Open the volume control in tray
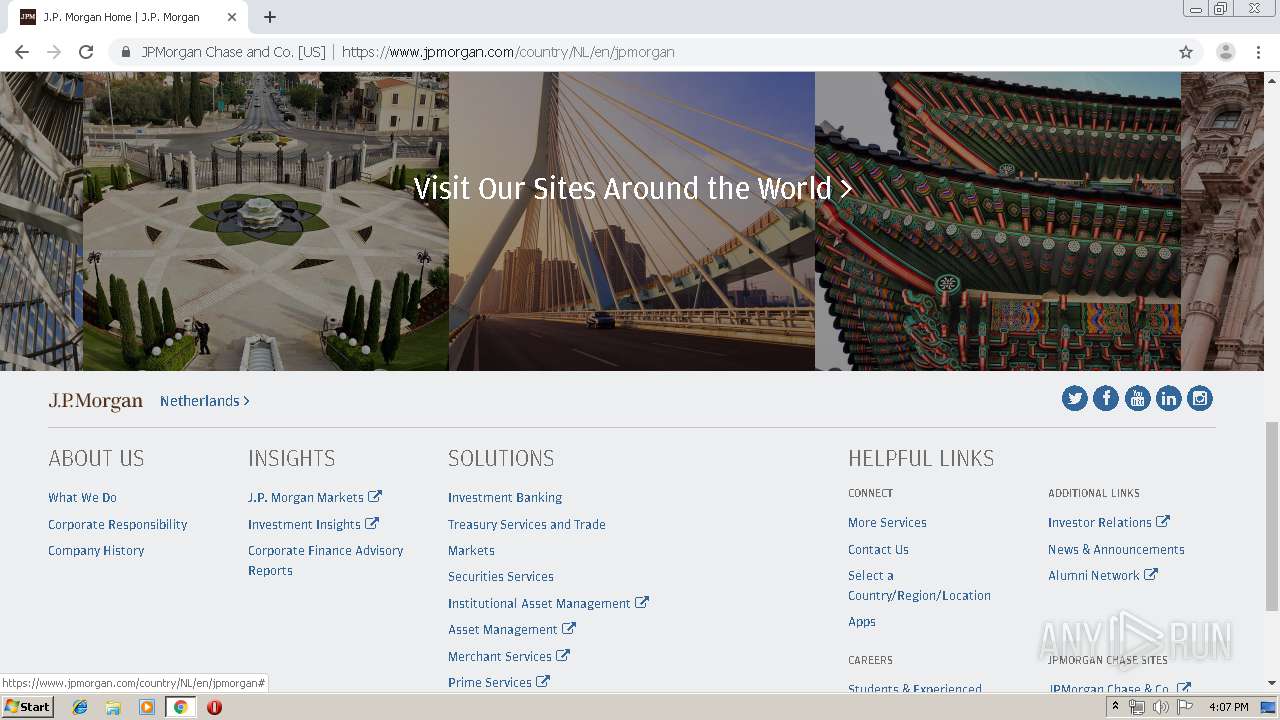The width and height of the screenshot is (1280, 720). pyautogui.click(x=1160, y=707)
